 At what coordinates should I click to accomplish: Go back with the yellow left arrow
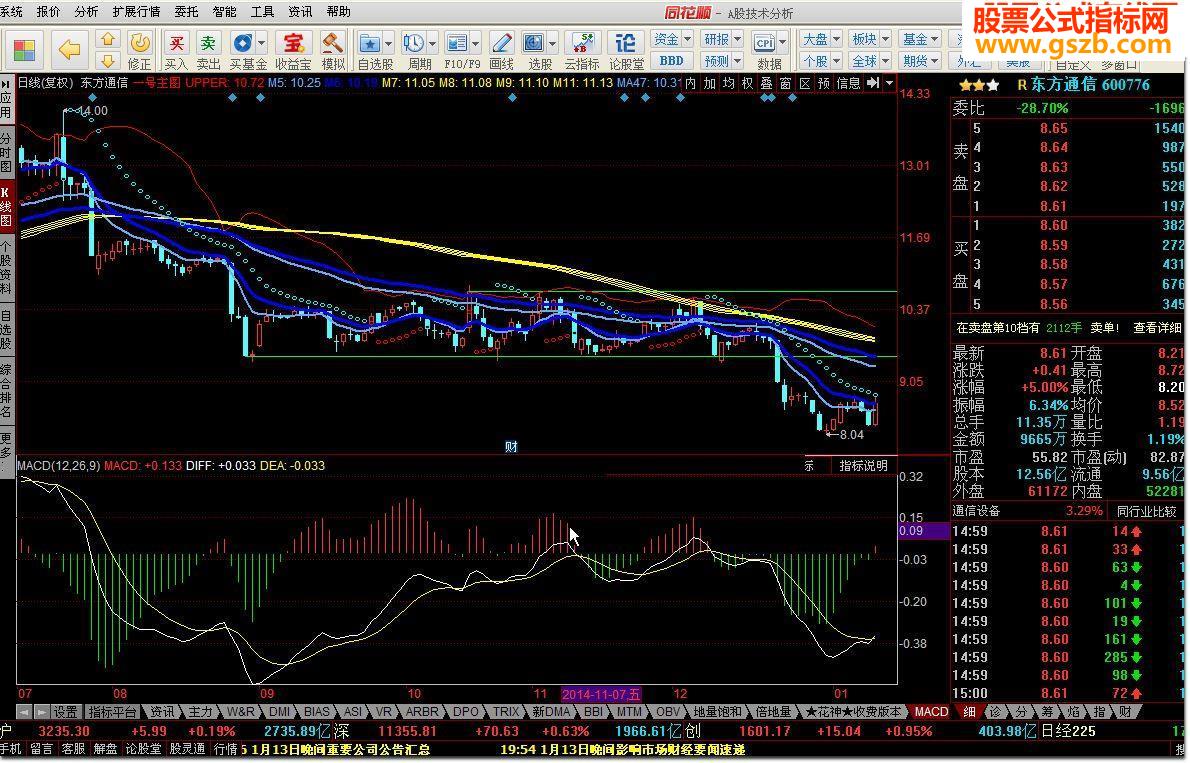click(69, 50)
